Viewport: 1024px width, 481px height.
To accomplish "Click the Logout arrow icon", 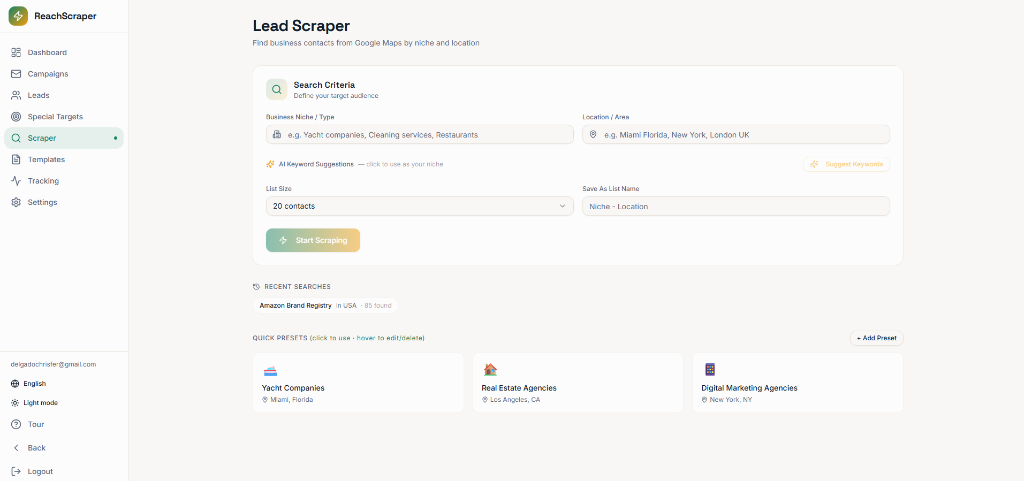I will 16,471.
